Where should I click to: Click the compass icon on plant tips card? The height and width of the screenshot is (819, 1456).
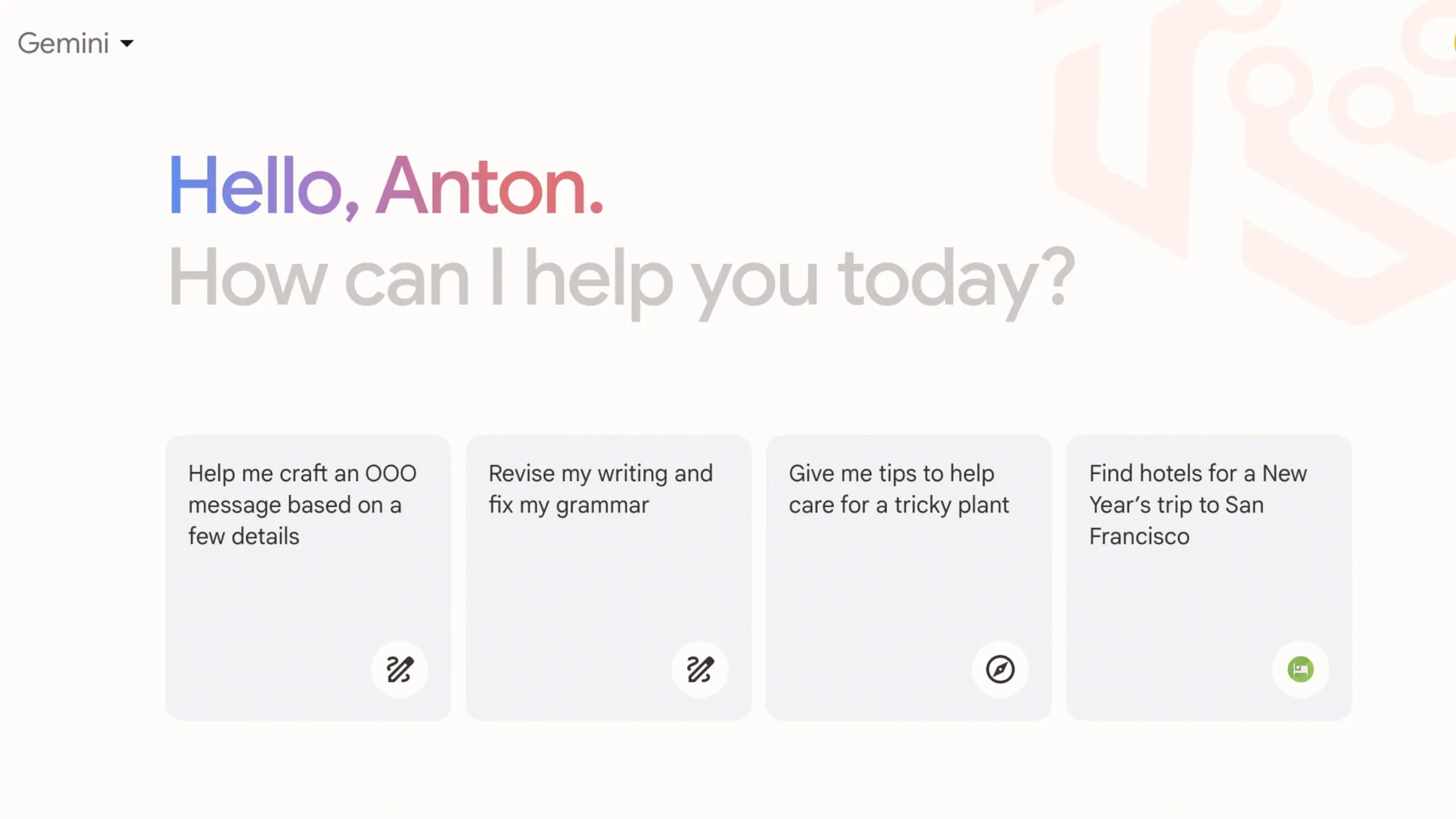1000,669
